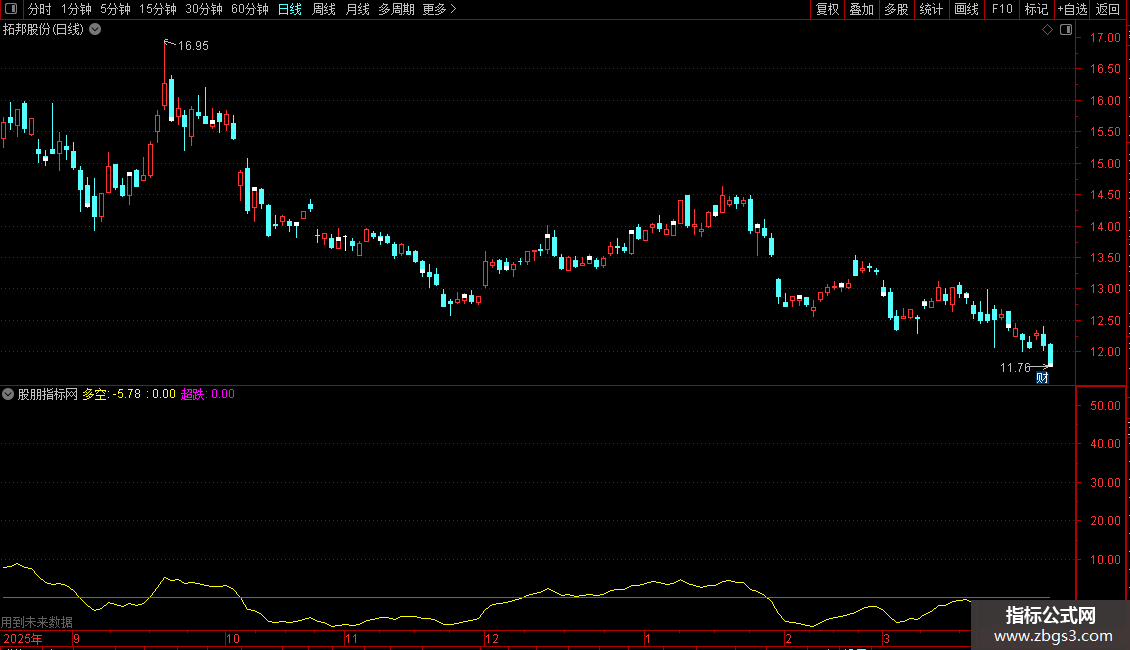
Task: Switch to 周线 weekly chart
Action: pyautogui.click(x=324, y=9)
